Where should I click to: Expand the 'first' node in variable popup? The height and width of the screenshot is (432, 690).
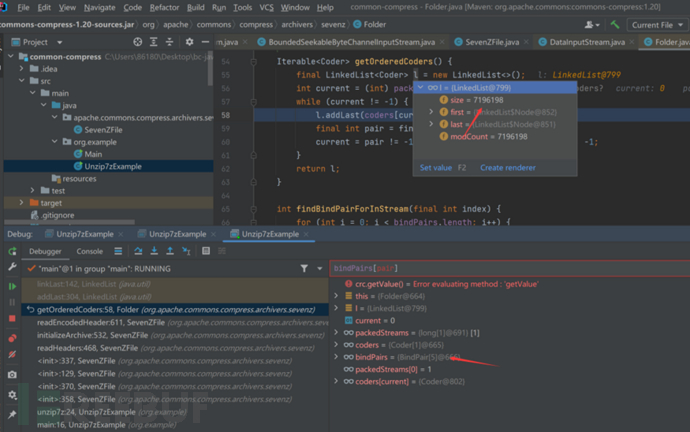(431, 112)
